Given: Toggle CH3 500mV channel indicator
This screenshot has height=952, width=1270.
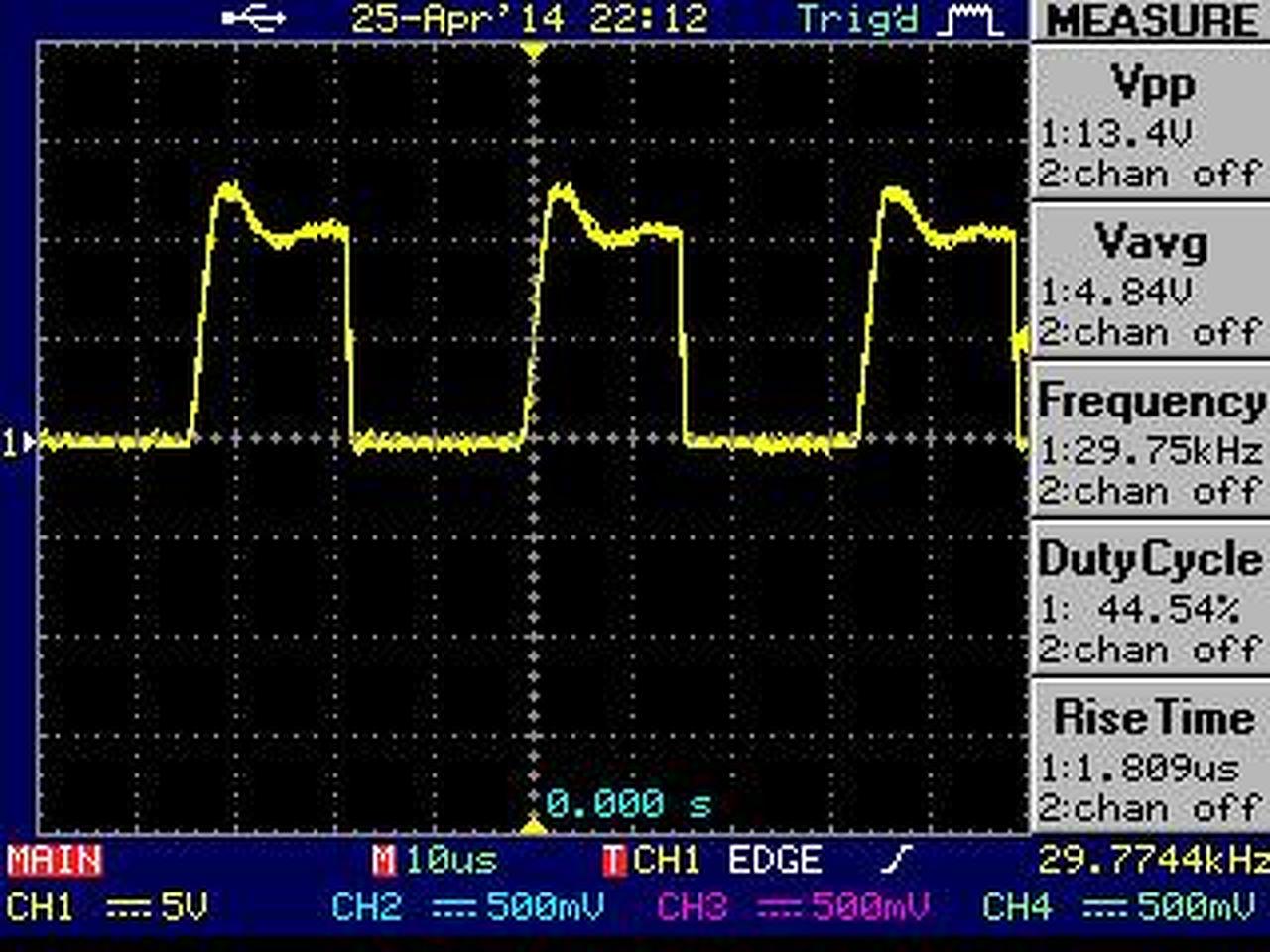Looking at the screenshot, I should (x=794, y=906).
